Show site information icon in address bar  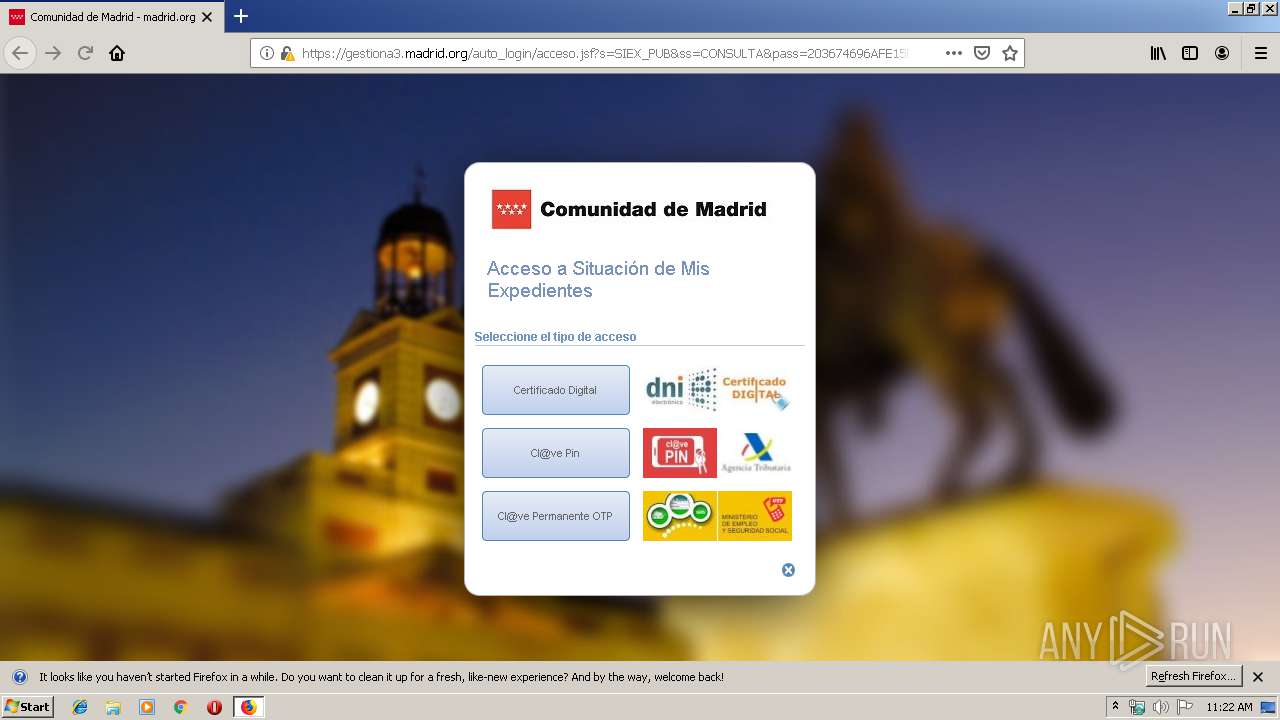click(x=267, y=53)
